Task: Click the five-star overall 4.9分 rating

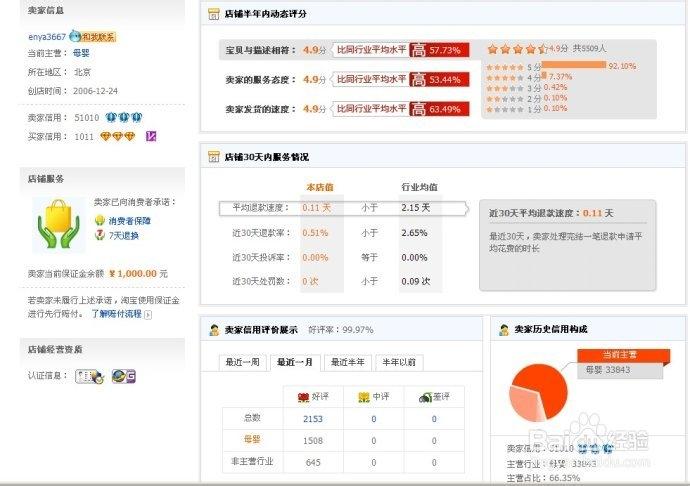Action: tap(517, 49)
